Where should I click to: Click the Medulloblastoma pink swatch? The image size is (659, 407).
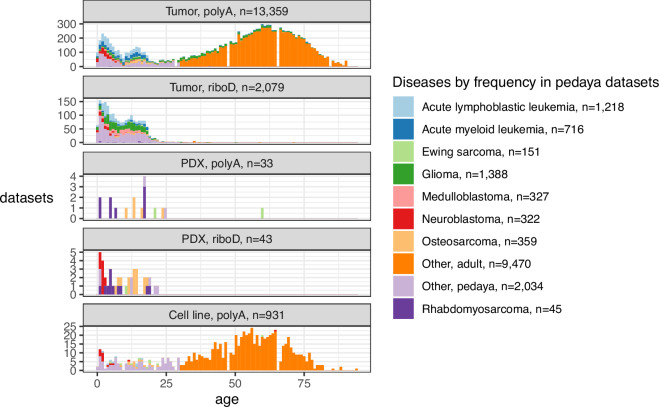pos(403,196)
